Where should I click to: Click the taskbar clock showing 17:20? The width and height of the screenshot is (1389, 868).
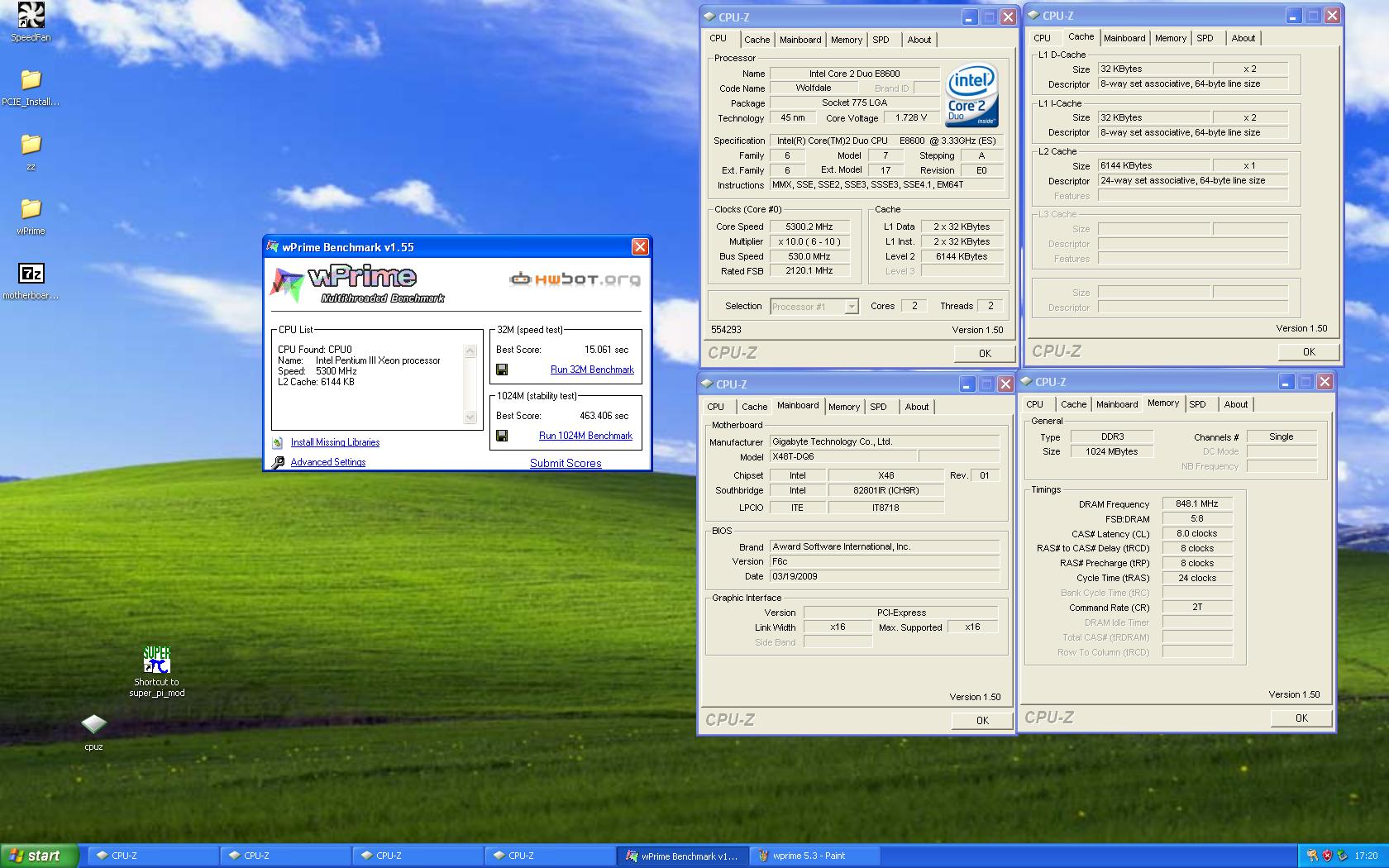coord(1366,856)
